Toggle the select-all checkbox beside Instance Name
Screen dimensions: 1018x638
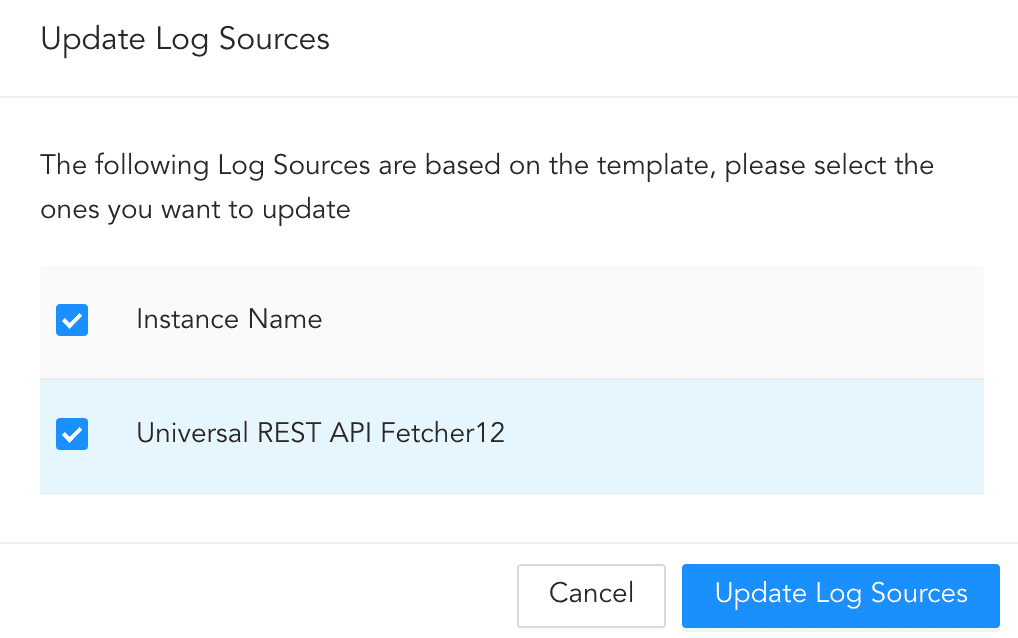72,320
